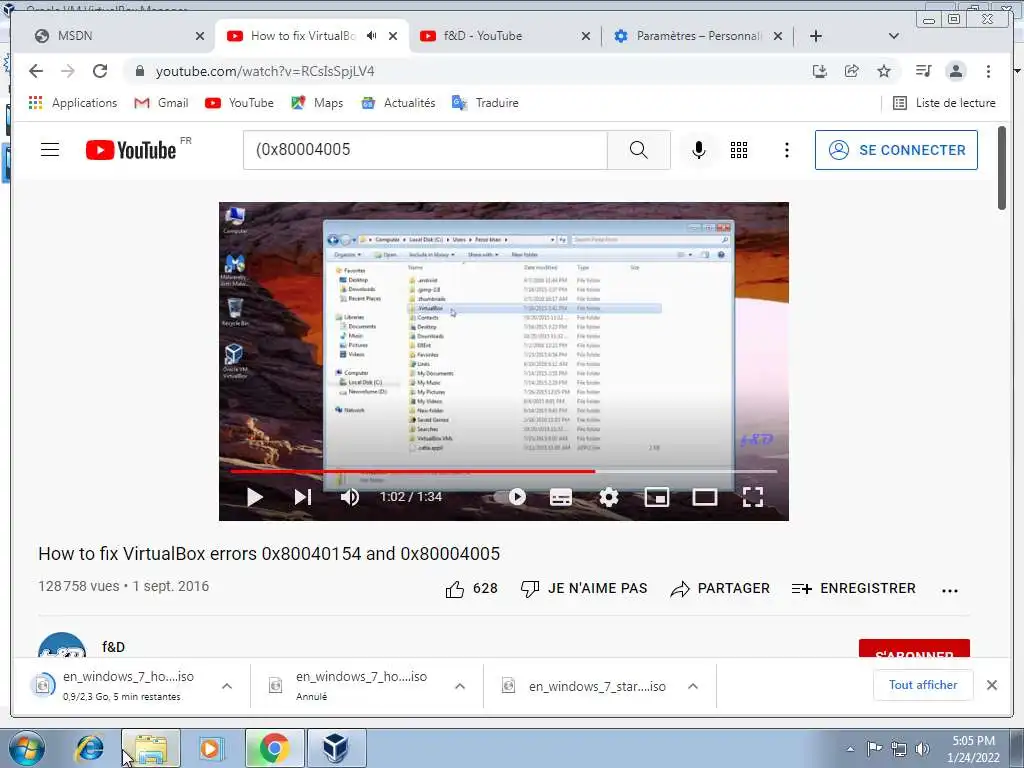Play the video
The image size is (1024, 768).
pos(255,497)
